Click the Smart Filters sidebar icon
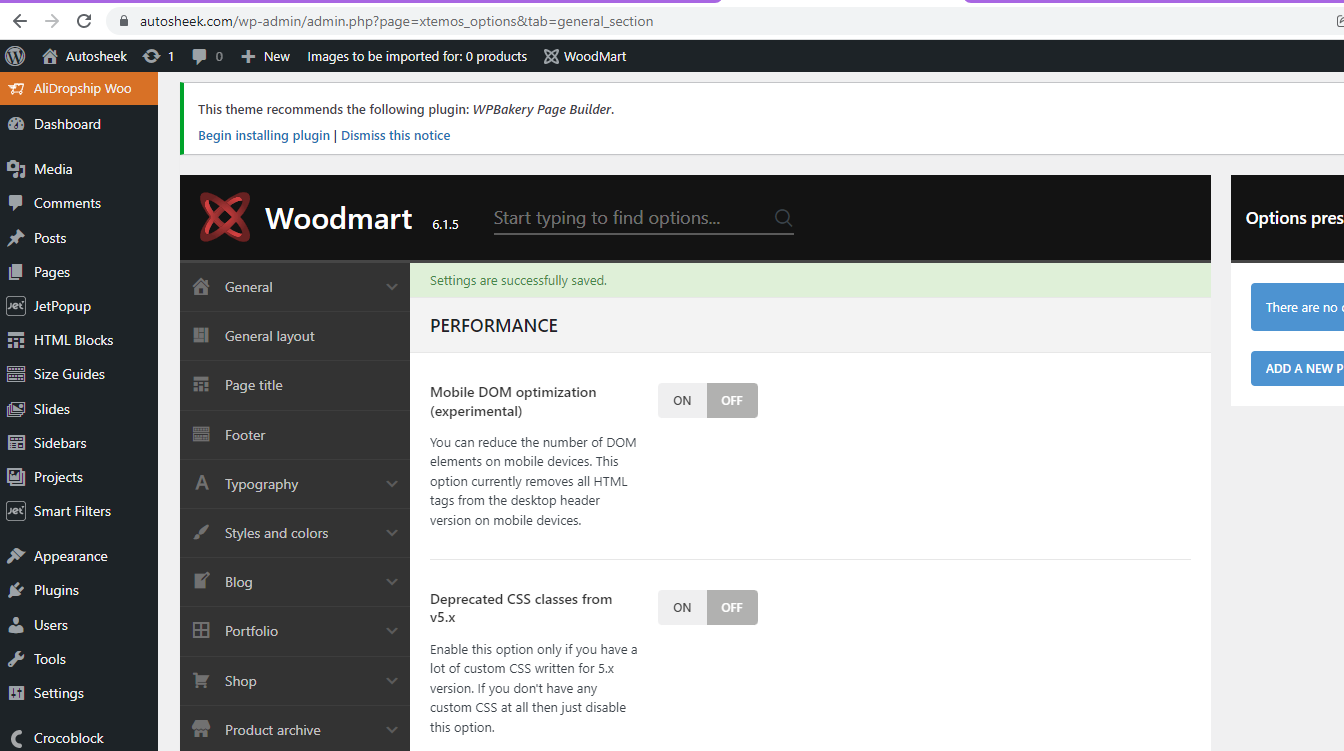 pyautogui.click(x=16, y=511)
